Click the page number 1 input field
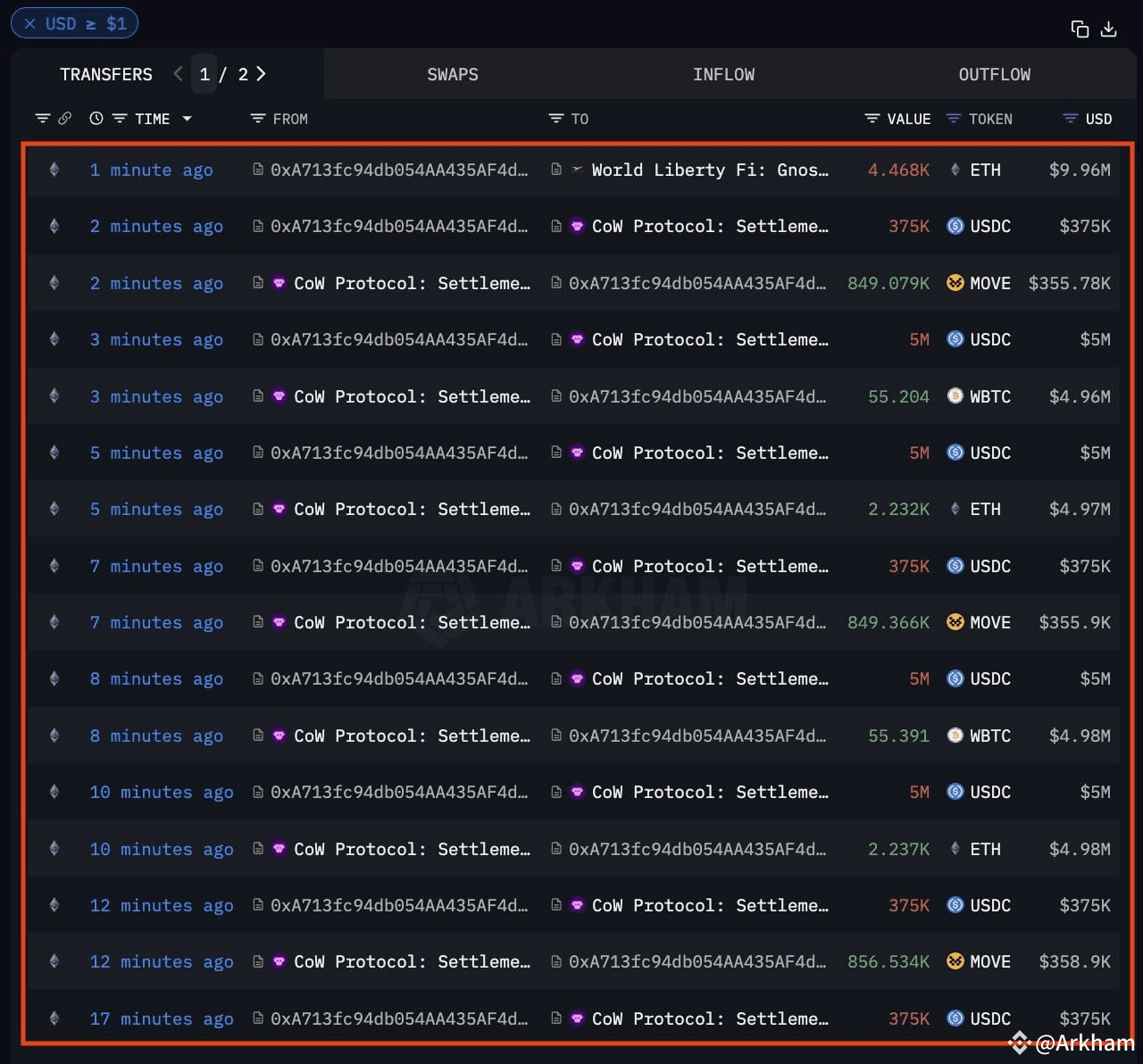Viewport: 1143px width, 1064px height. point(204,74)
